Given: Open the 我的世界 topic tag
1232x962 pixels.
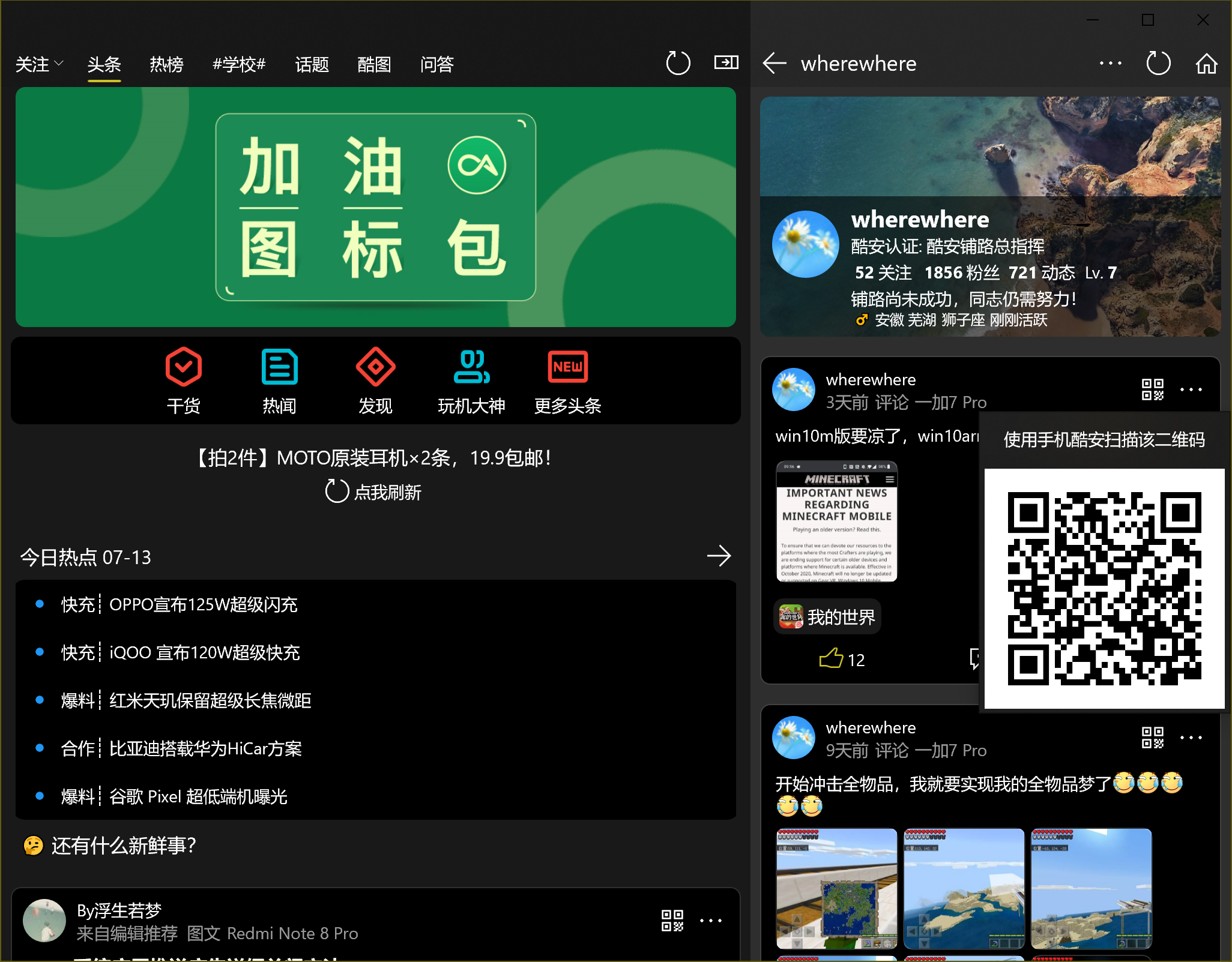Looking at the screenshot, I should [828, 617].
